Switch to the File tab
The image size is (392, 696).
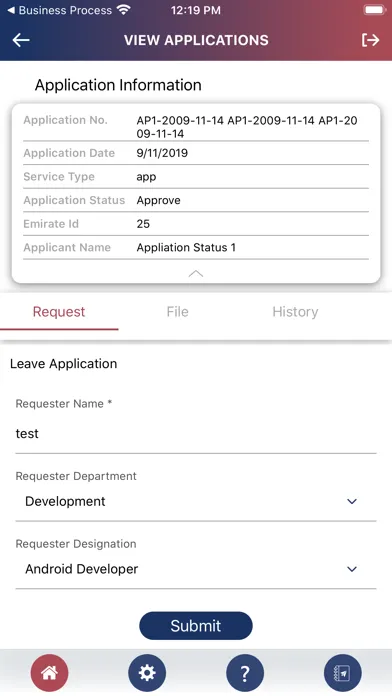(x=178, y=312)
